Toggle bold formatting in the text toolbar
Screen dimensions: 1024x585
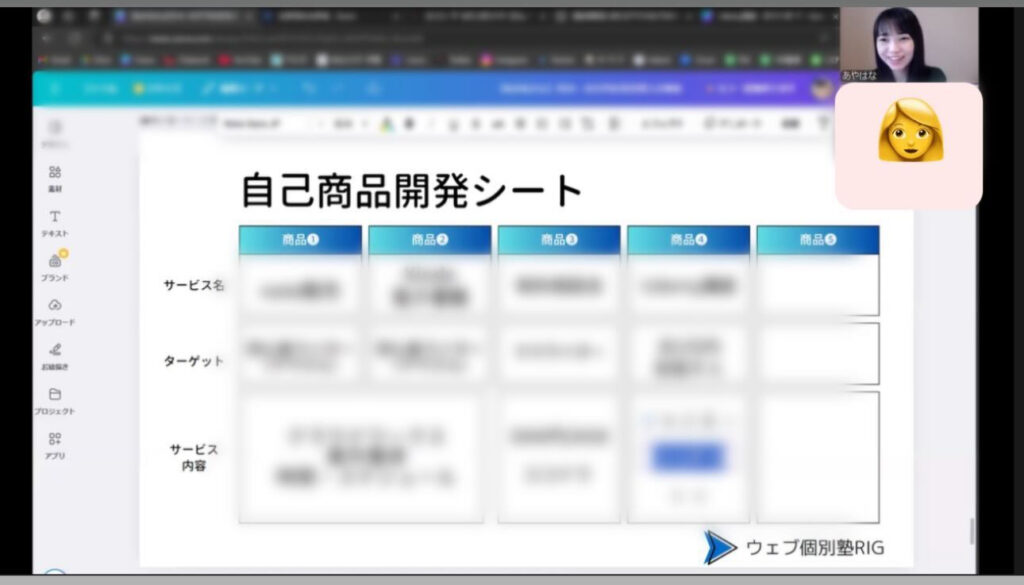point(409,124)
